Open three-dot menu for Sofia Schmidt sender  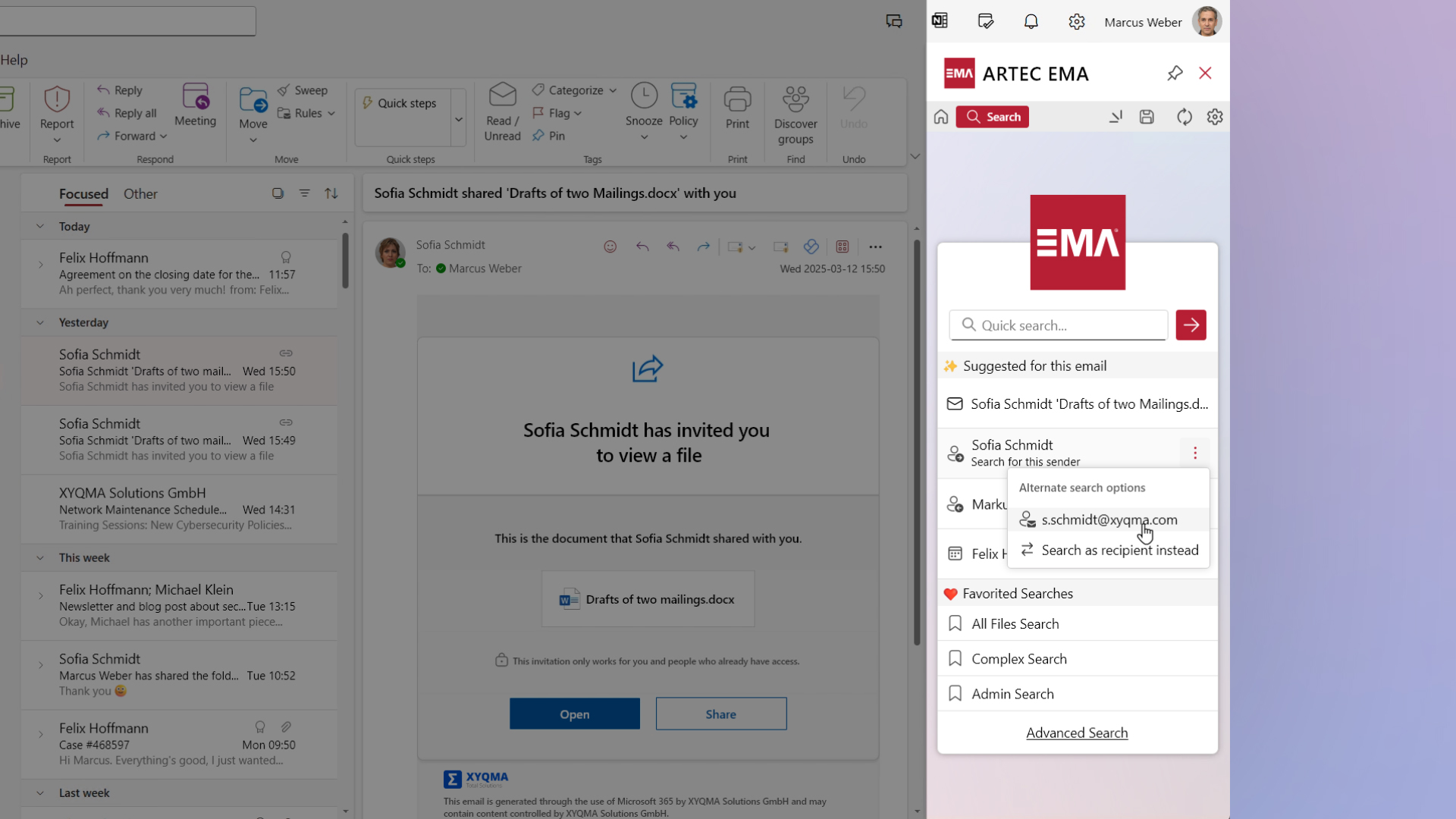1195,453
